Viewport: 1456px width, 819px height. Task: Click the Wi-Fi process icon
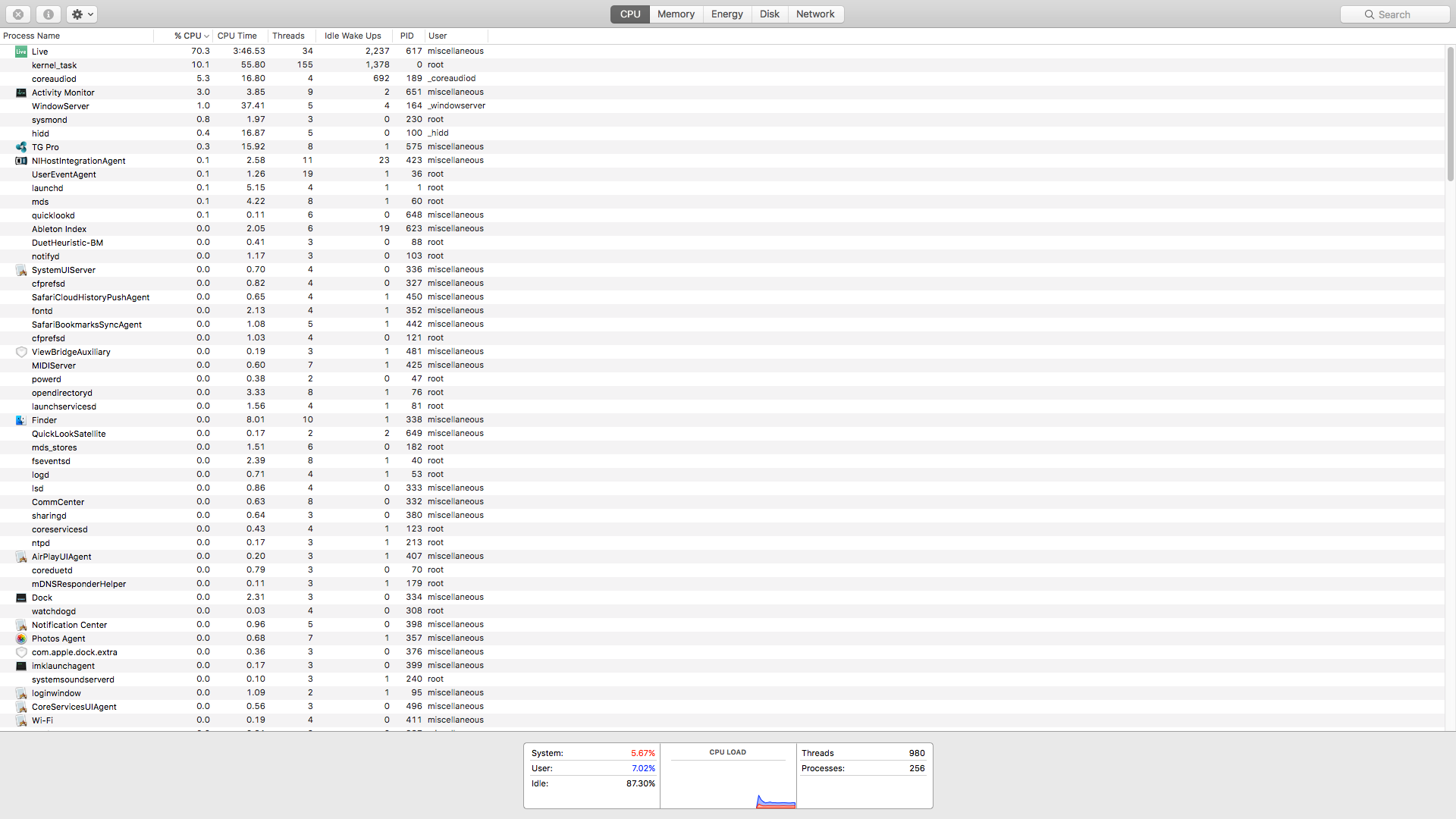[x=21, y=720]
